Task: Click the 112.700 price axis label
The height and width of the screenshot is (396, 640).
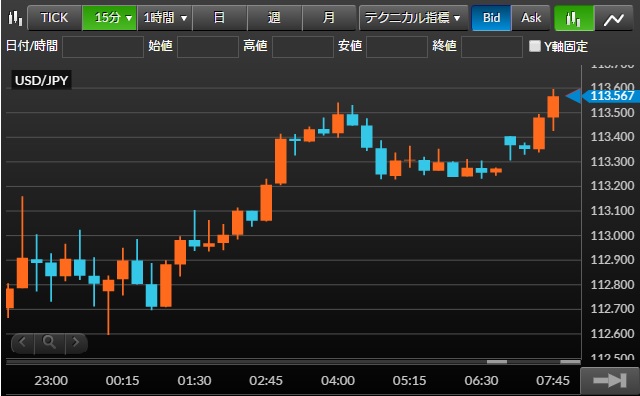Action: click(x=612, y=309)
